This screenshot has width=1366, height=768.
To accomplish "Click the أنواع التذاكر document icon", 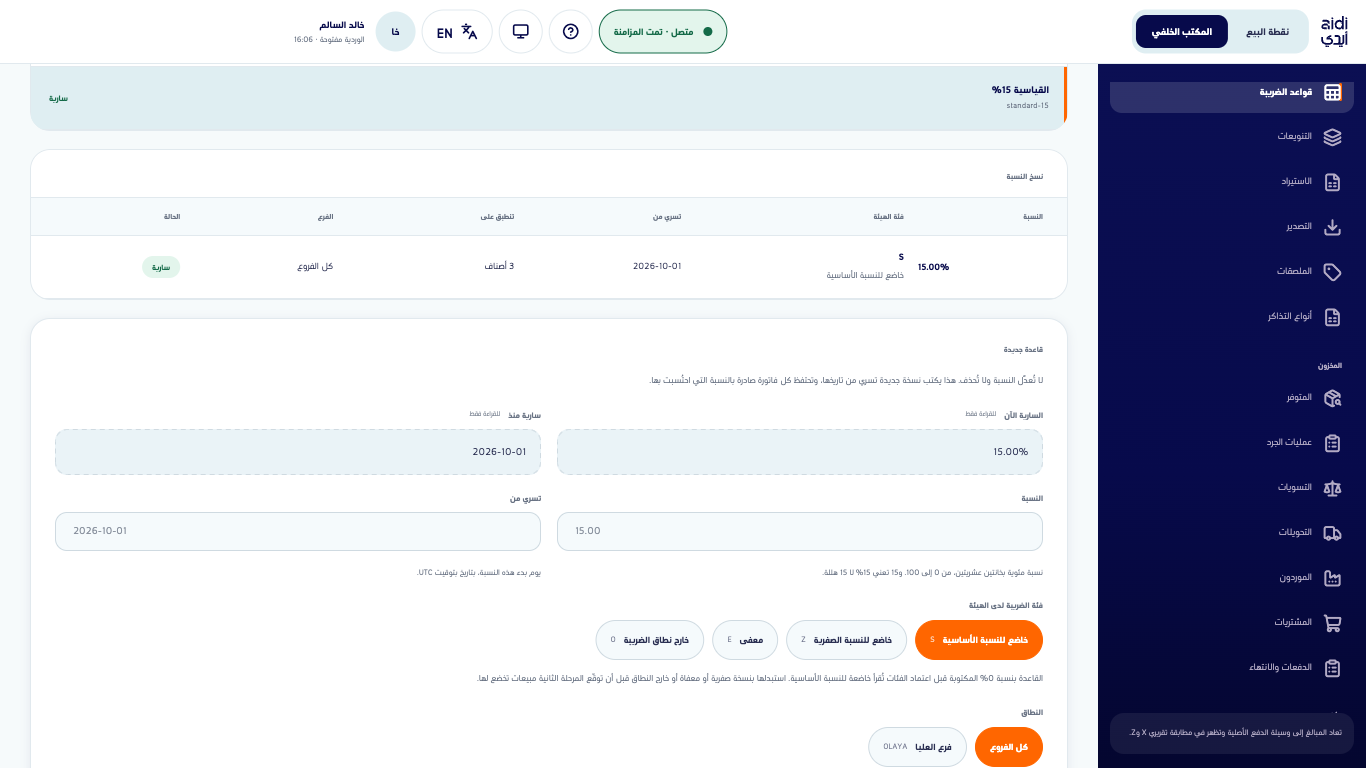I will [1332, 317].
